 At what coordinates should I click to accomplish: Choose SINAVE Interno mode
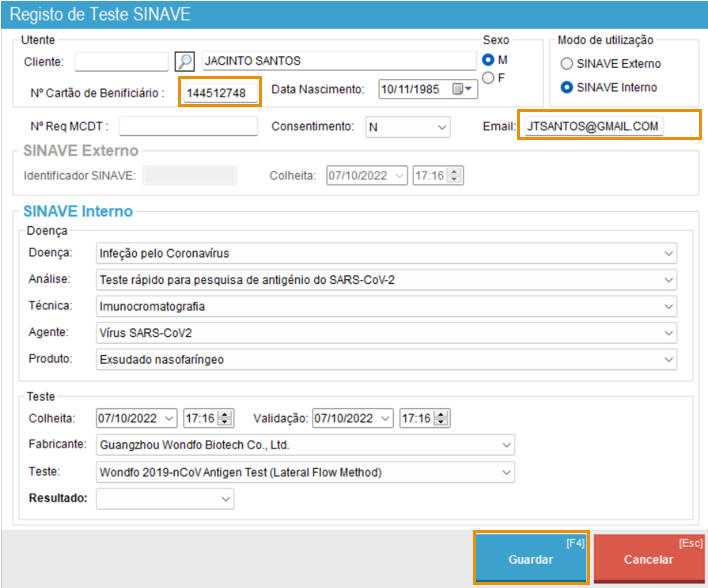567,88
